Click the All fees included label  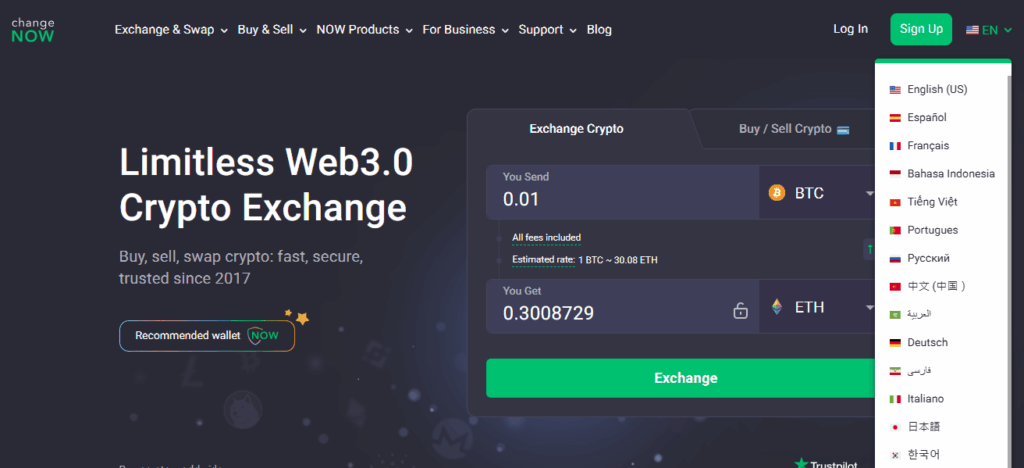tap(546, 238)
